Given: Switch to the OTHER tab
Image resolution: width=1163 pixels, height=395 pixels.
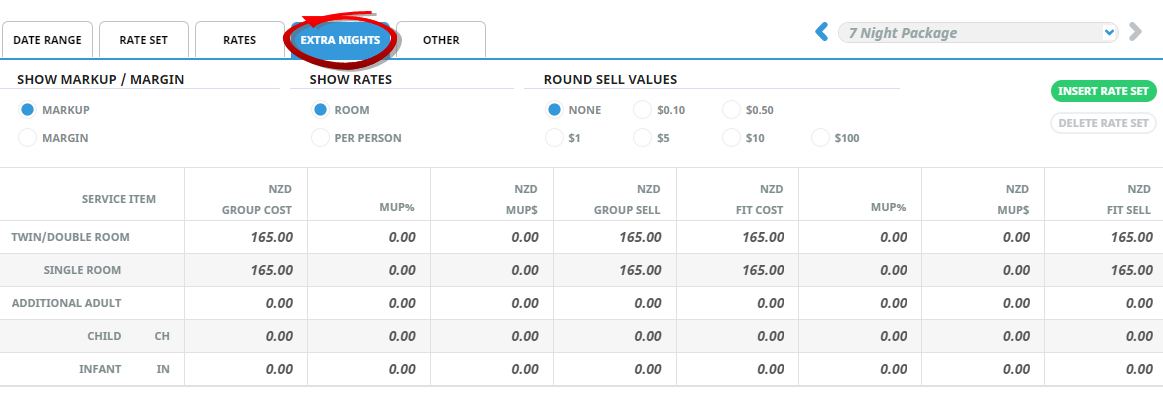Looking at the screenshot, I should 441,40.
